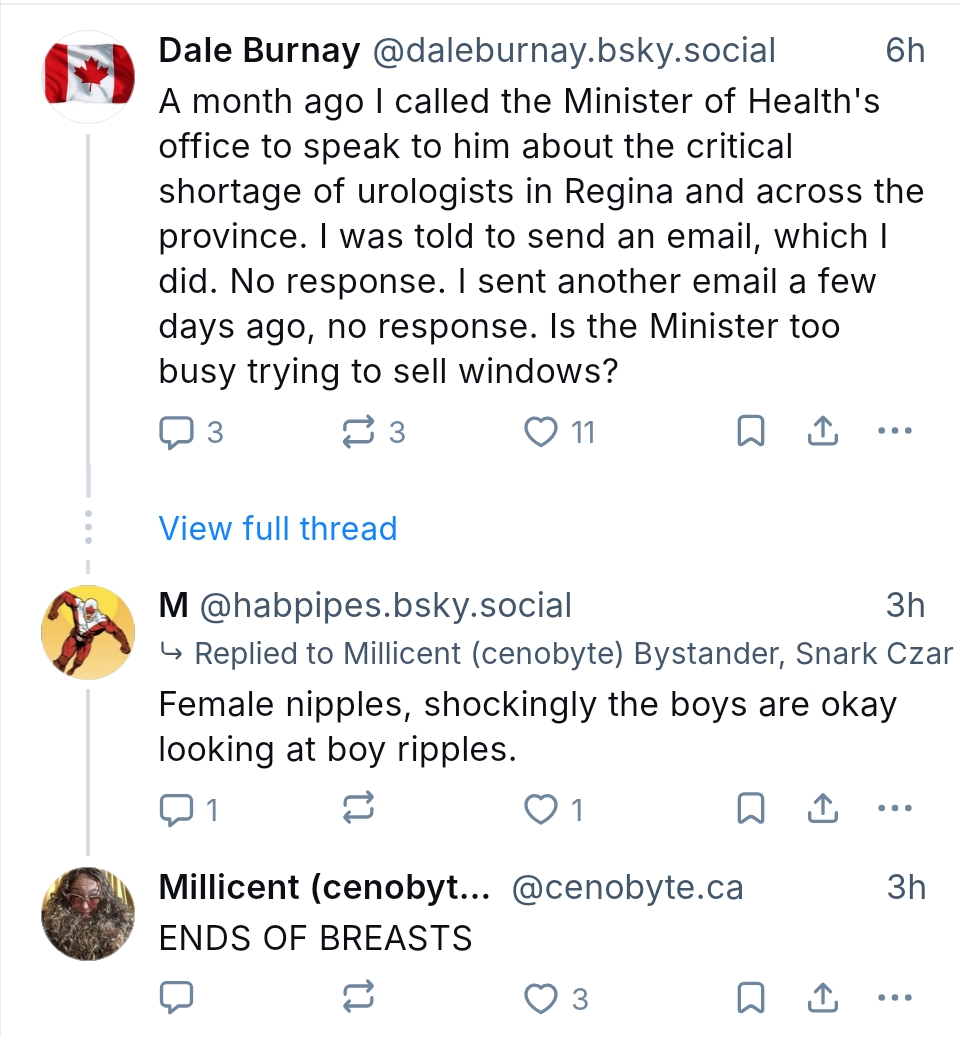960x1037 pixels.
Task: Like the post by habpipes
Action: pyautogui.click(x=541, y=808)
